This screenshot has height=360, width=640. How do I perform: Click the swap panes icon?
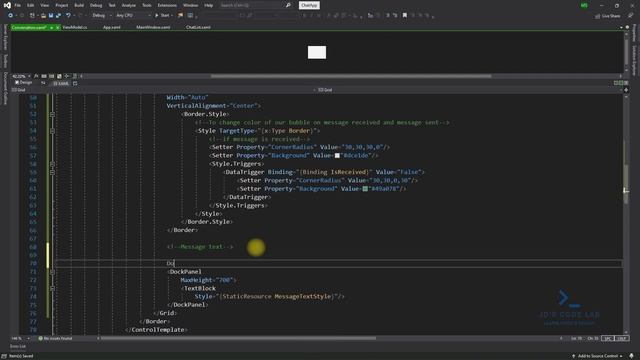[x=43, y=83]
